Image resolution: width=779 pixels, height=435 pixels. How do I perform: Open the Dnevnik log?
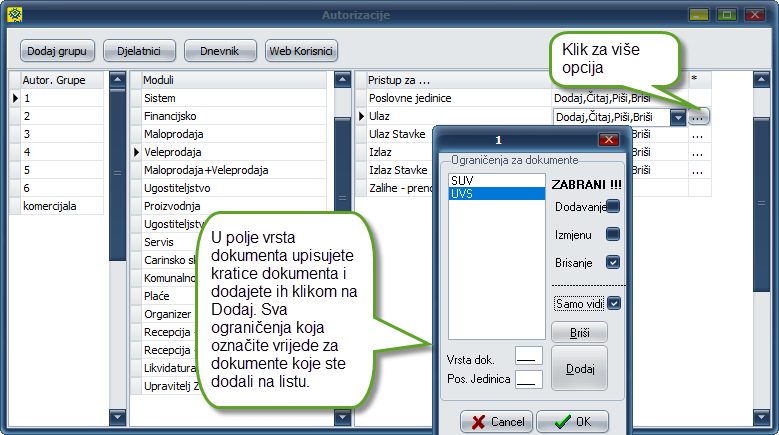coord(219,50)
